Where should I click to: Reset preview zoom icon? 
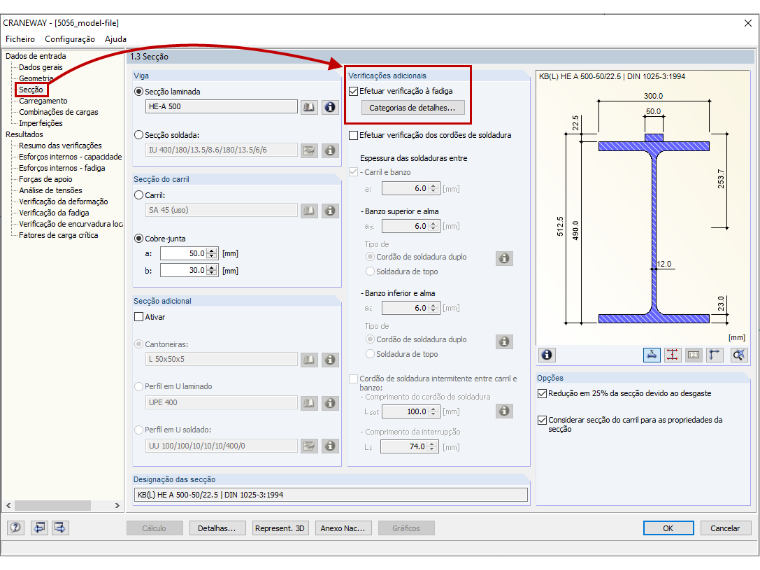738,355
